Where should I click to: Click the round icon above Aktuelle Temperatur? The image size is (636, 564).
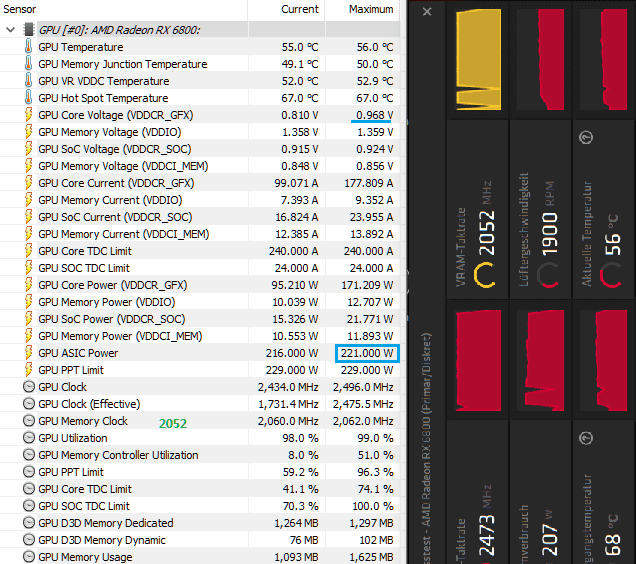[x=586, y=137]
